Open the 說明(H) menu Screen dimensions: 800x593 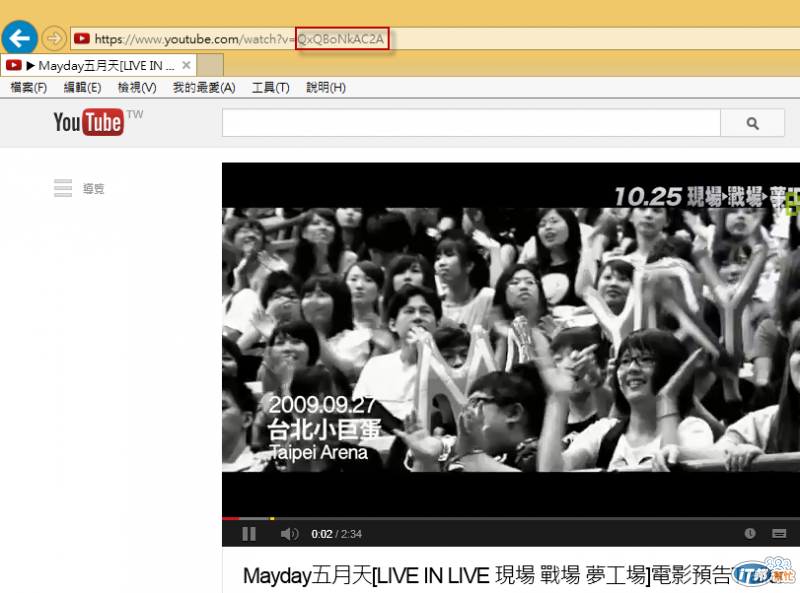point(326,88)
